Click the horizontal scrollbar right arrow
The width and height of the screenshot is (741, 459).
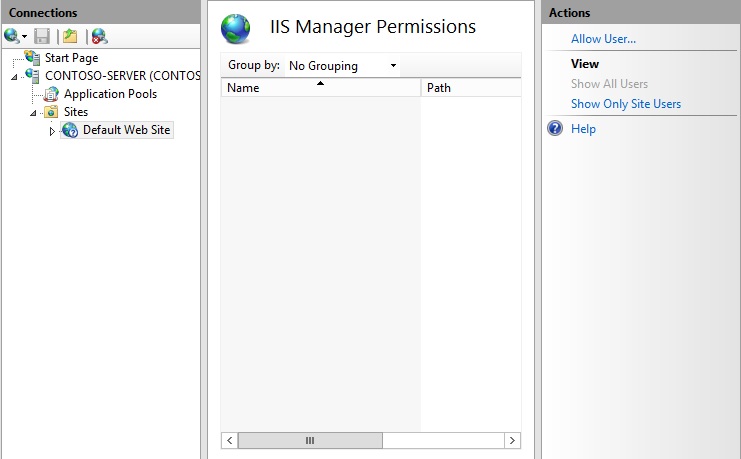(x=512, y=440)
